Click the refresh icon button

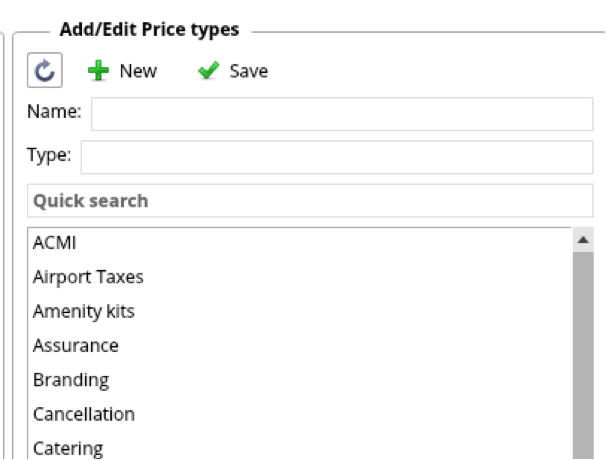[x=45, y=71]
